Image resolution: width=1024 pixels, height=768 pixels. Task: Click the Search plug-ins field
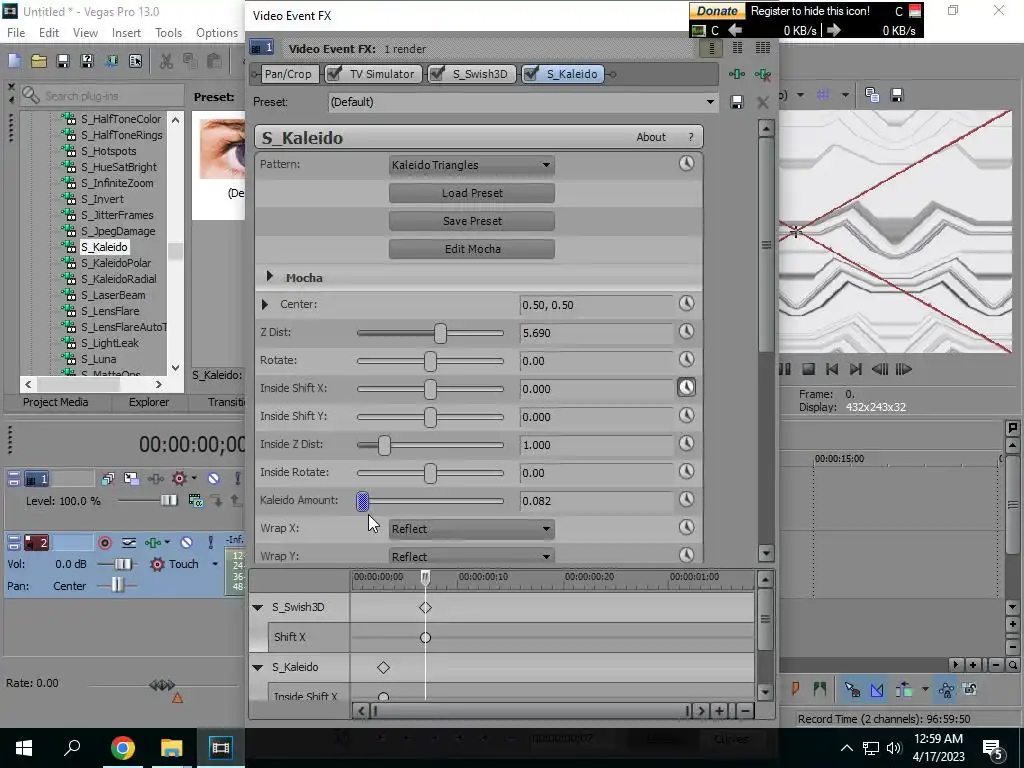tap(104, 96)
